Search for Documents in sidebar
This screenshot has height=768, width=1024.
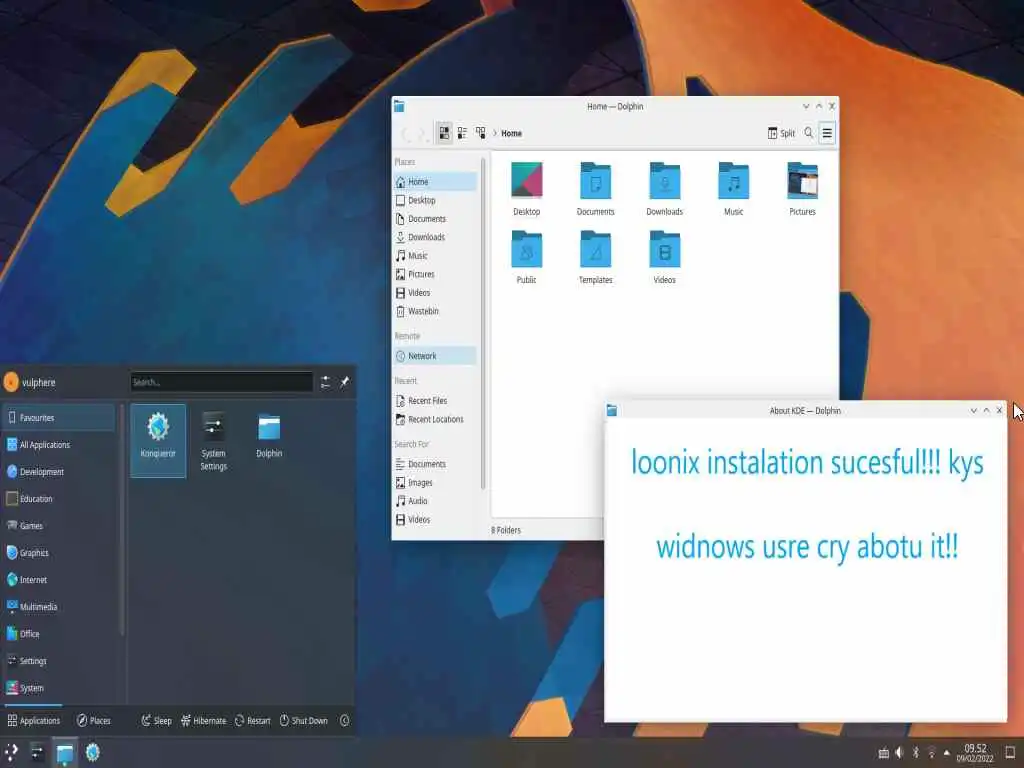(x=436, y=464)
